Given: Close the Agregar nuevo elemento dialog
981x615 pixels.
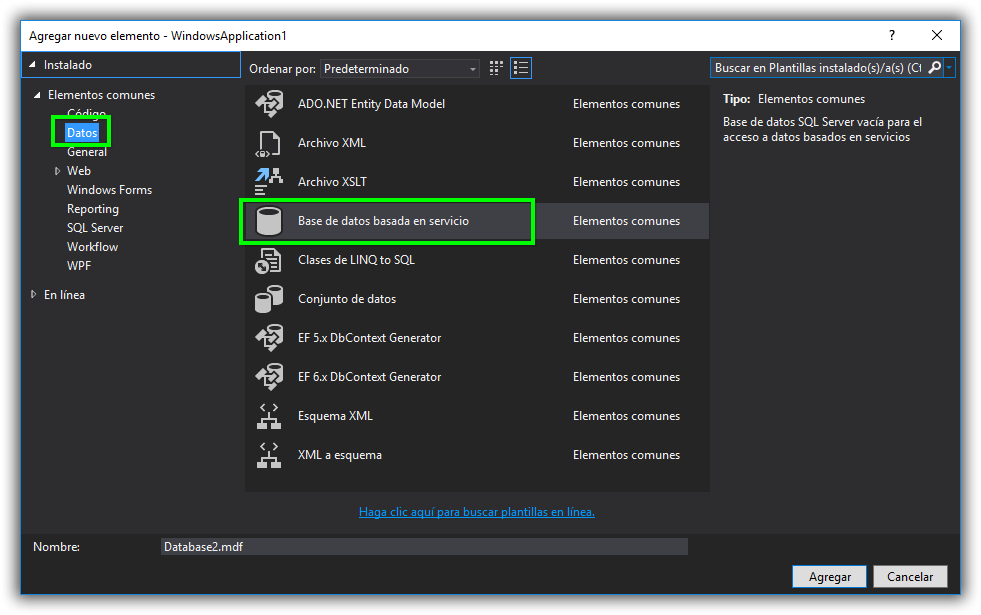Looking at the screenshot, I should point(937,36).
